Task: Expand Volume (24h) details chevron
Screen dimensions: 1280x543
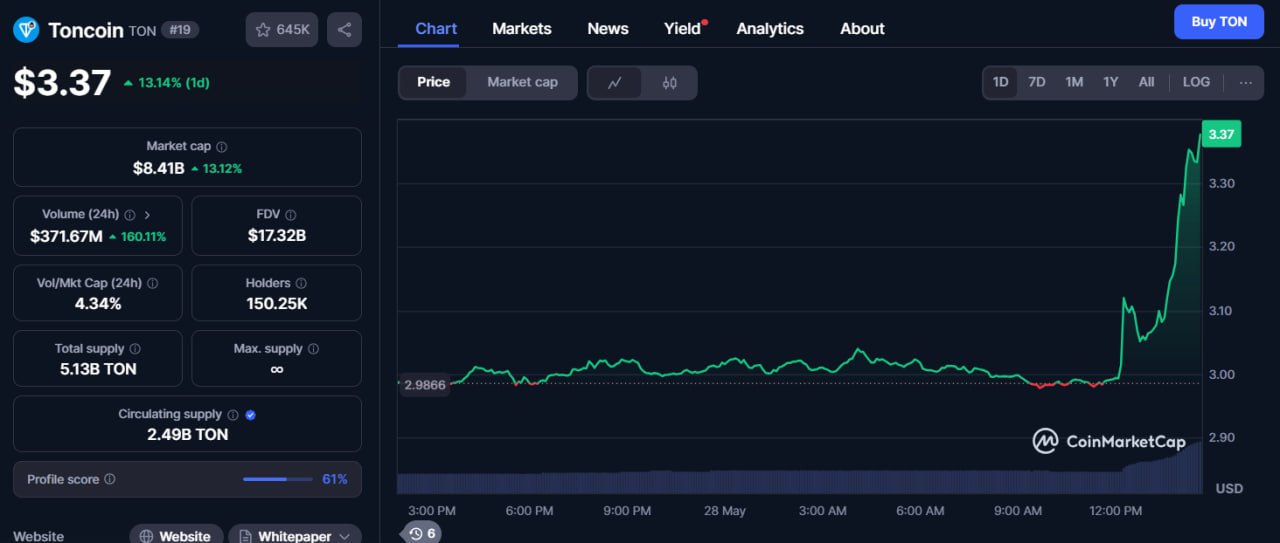Action: (148, 214)
